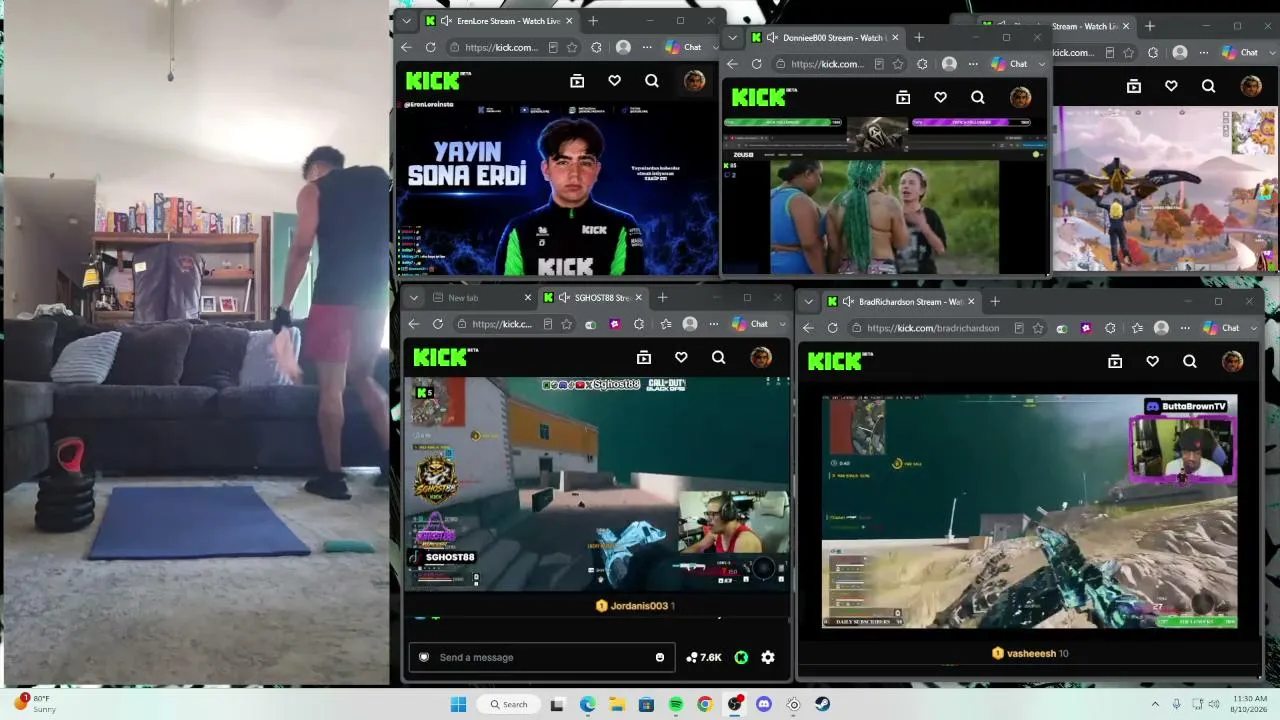Image resolution: width=1280 pixels, height=720 pixels.
Task: Open browser extensions in the BradRichardson window
Action: [x=1111, y=328]
